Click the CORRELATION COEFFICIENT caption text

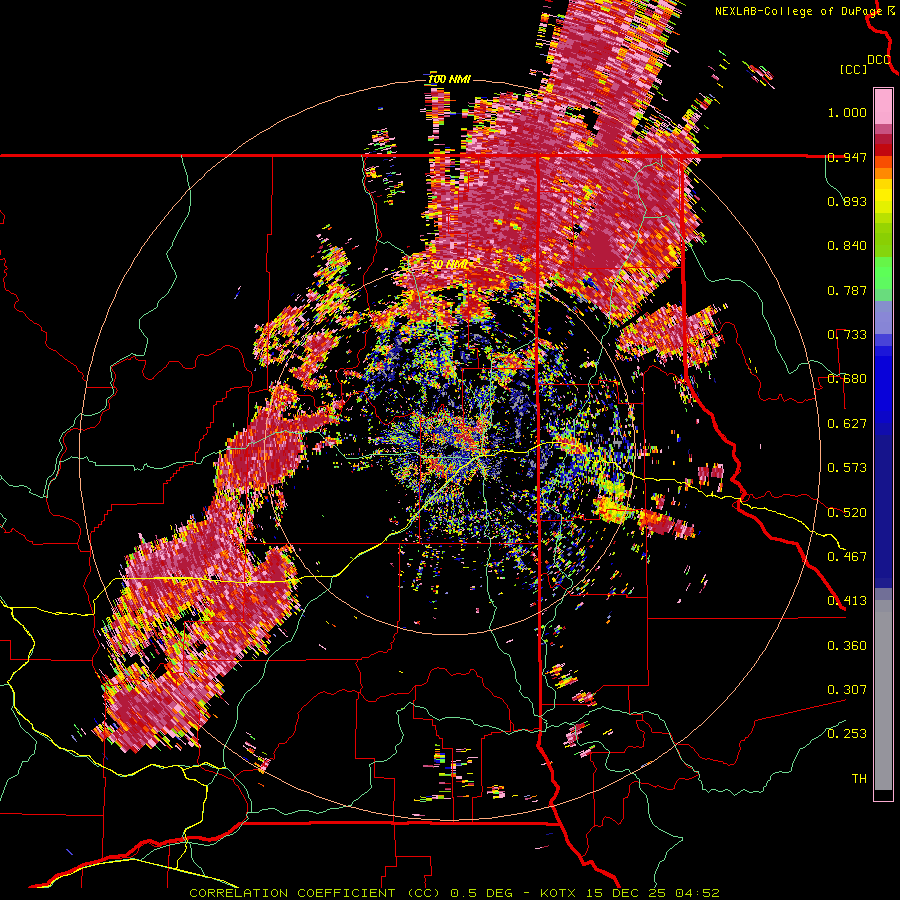[x=292, y=893]
